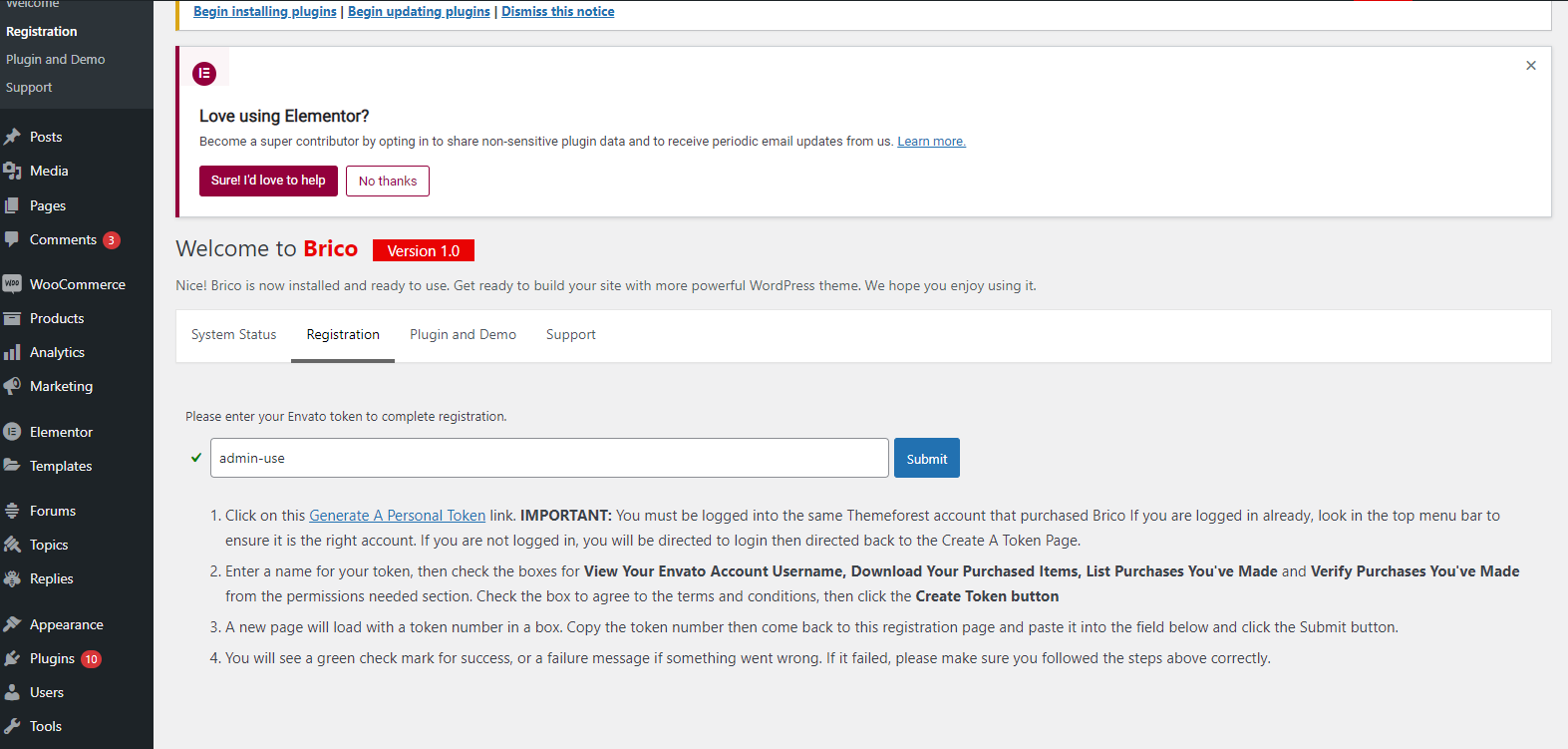The image size is (1568, 749).
Task: Open WooCommerce via its sidebar icon
Action: coord(13,284)
